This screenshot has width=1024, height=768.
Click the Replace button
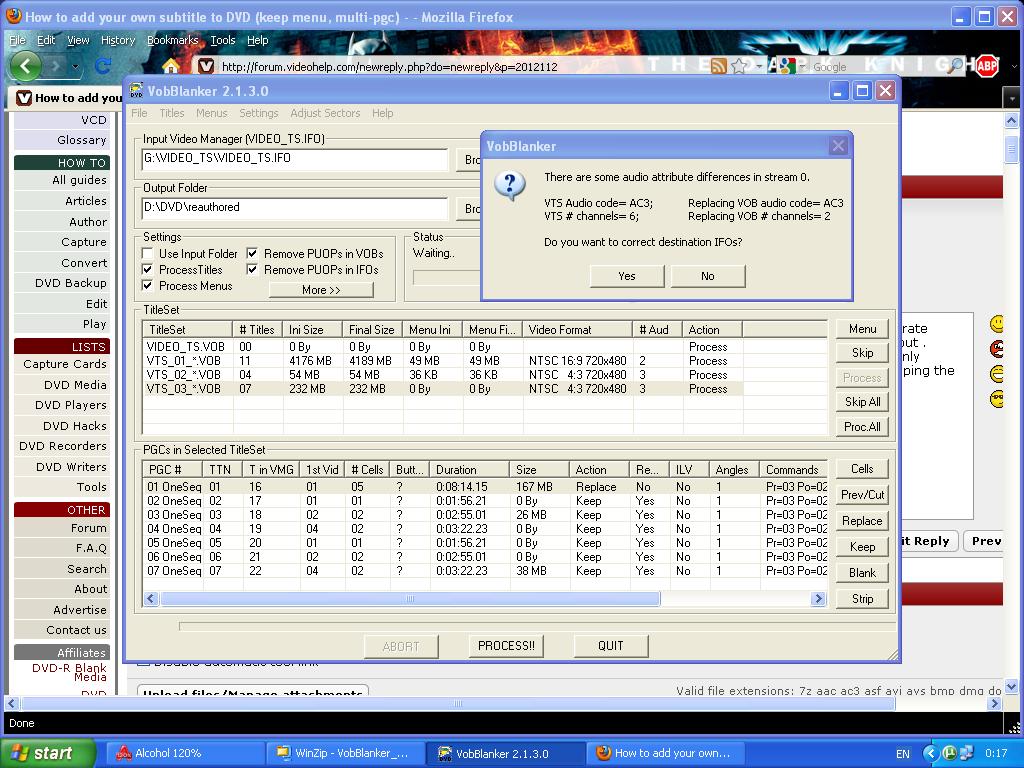tap(862, 521)
